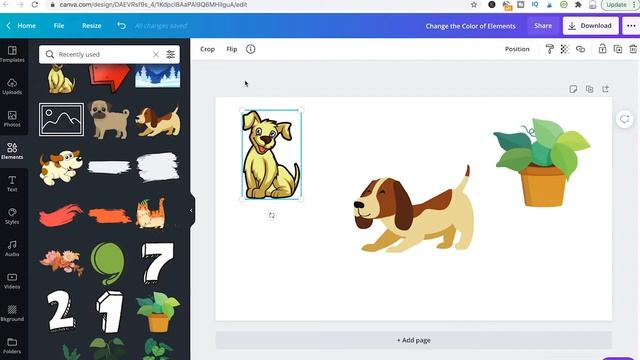Open the Styles sidebar tab
Image resolution: width=640 pixels, height=360 pixels.
(x=12, y=216)
